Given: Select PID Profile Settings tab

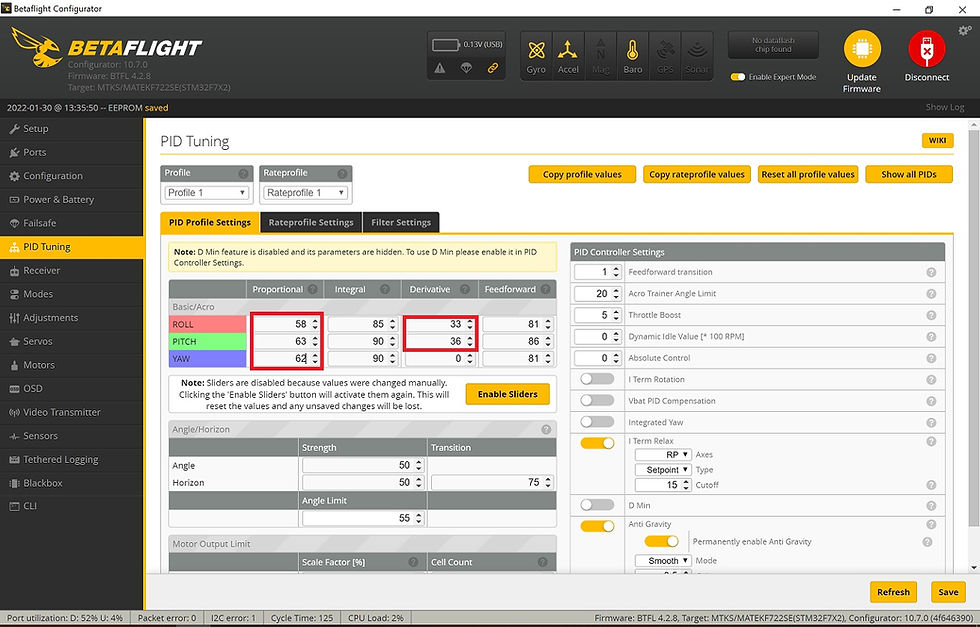Looking at the screenshot, I should coord(209,223).
